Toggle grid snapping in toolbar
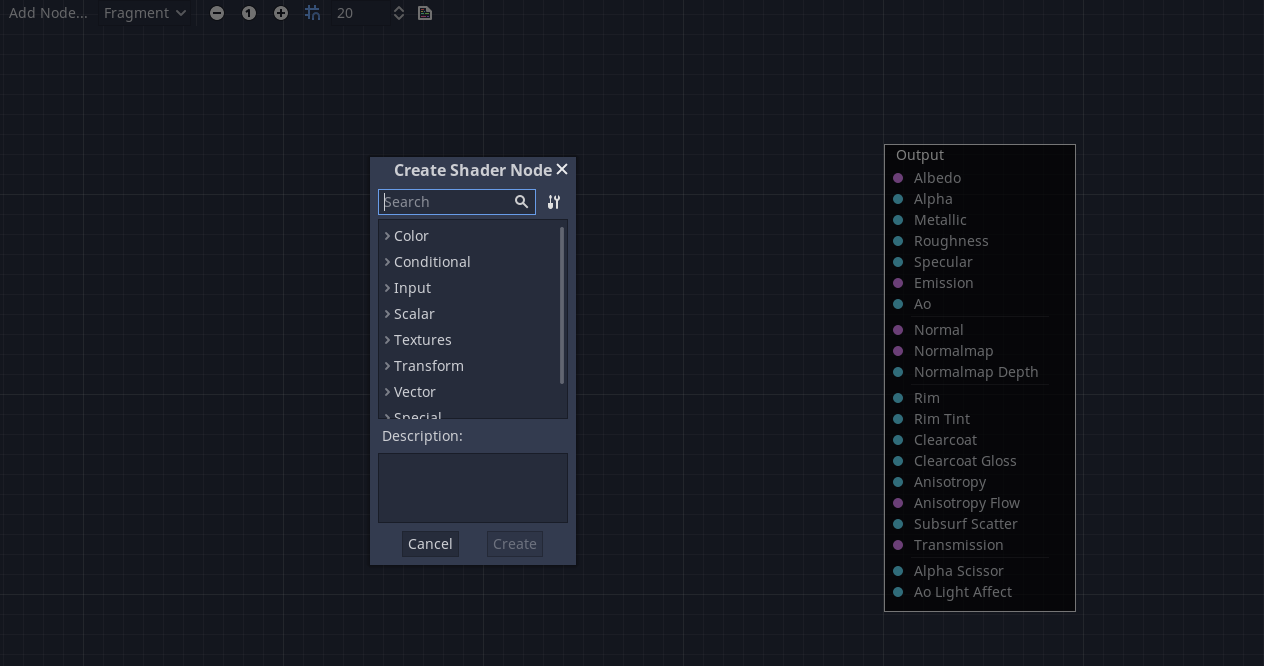Image resolution: width=1264 pixels, height=666 pixels. 313,13
